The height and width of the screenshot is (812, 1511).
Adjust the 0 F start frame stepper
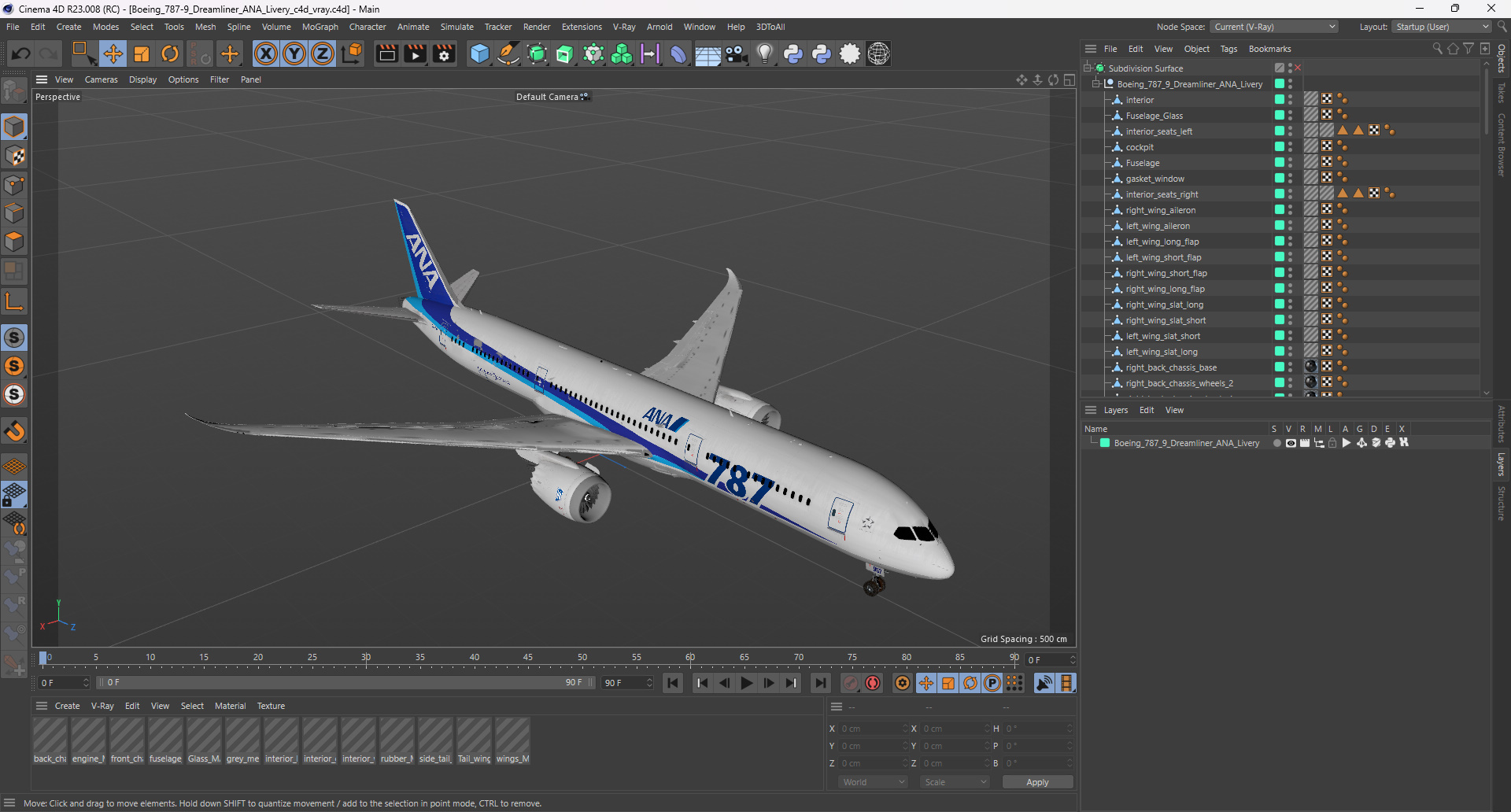point(86,683)
